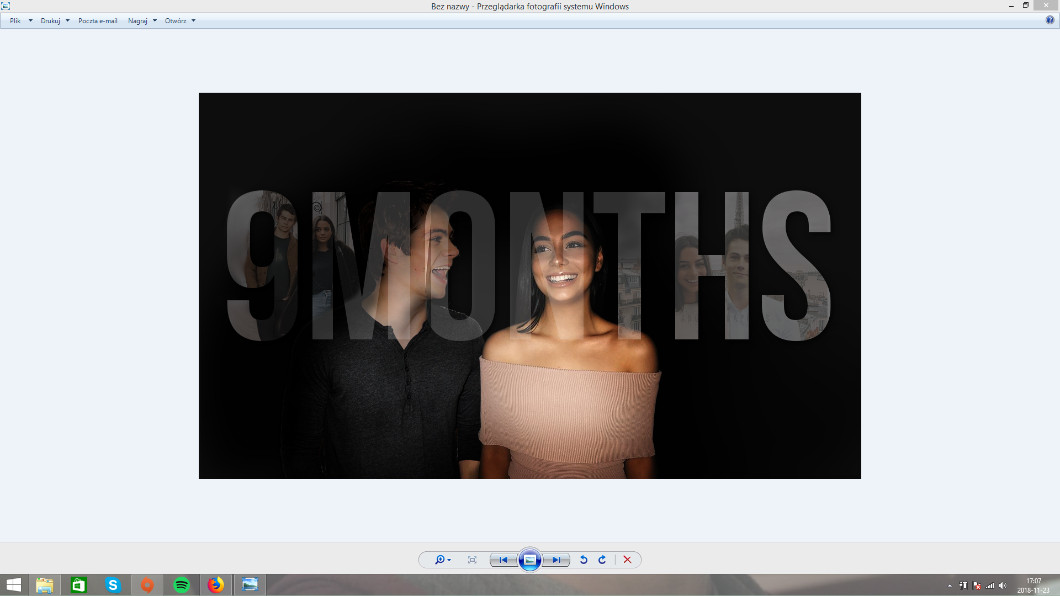
Task: Click the Windows Start button
Action: (13, 585)
